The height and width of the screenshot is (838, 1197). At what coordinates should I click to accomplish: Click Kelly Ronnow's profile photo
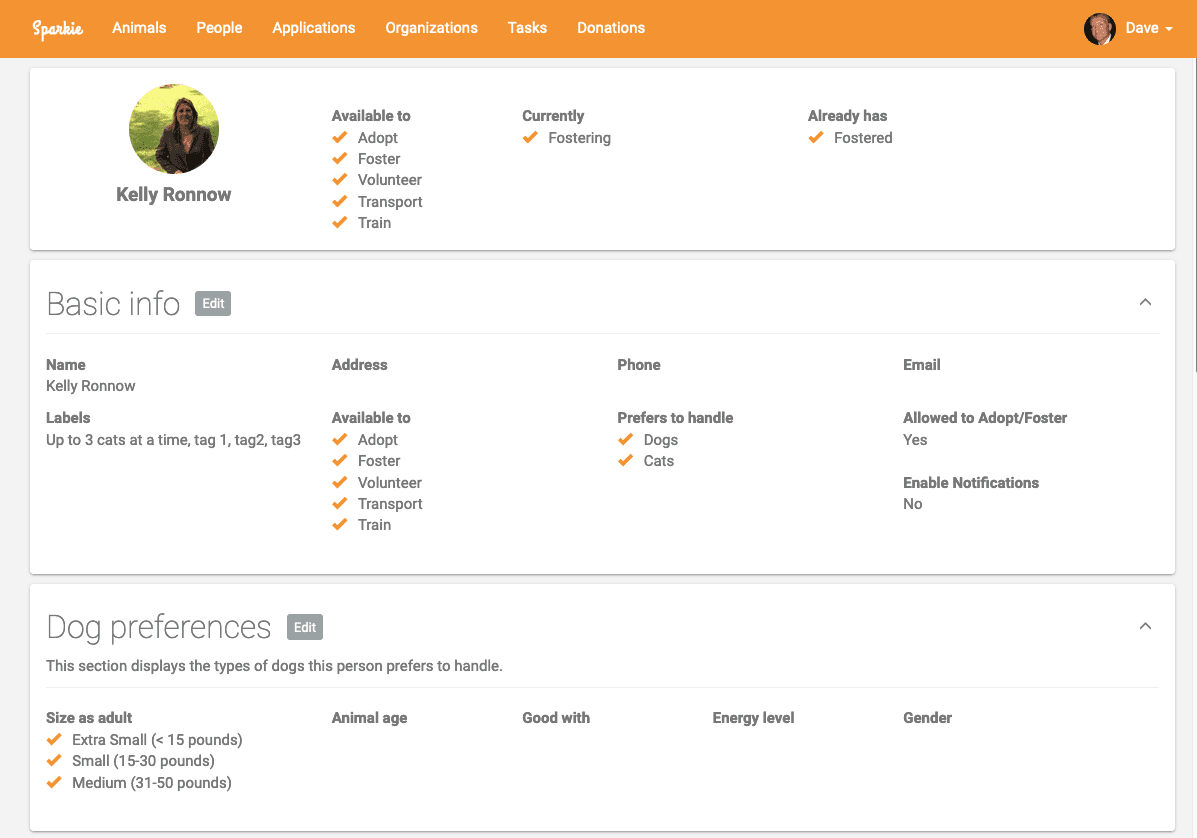point(174,129)
